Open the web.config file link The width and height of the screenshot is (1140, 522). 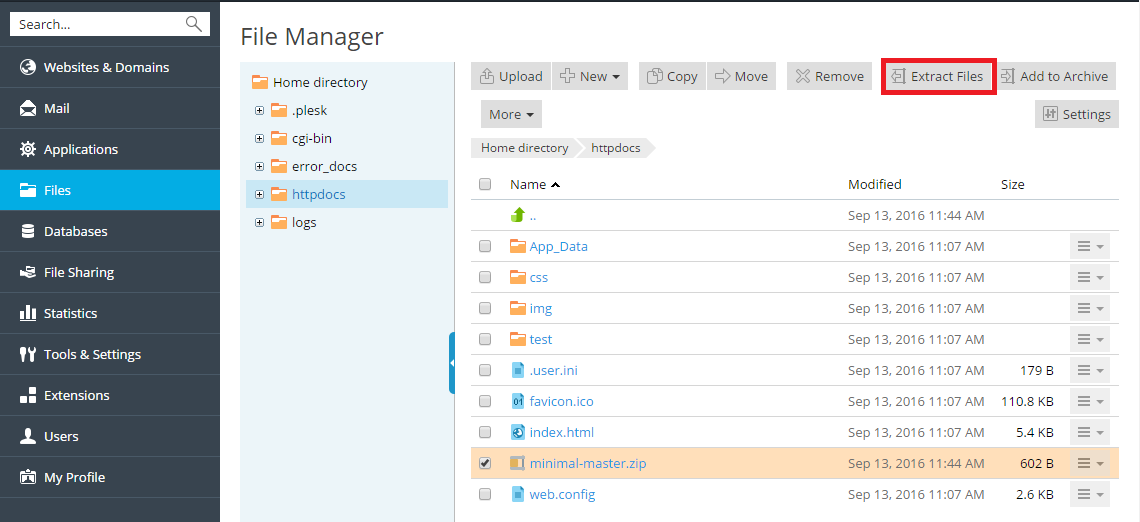click(562, 494)
